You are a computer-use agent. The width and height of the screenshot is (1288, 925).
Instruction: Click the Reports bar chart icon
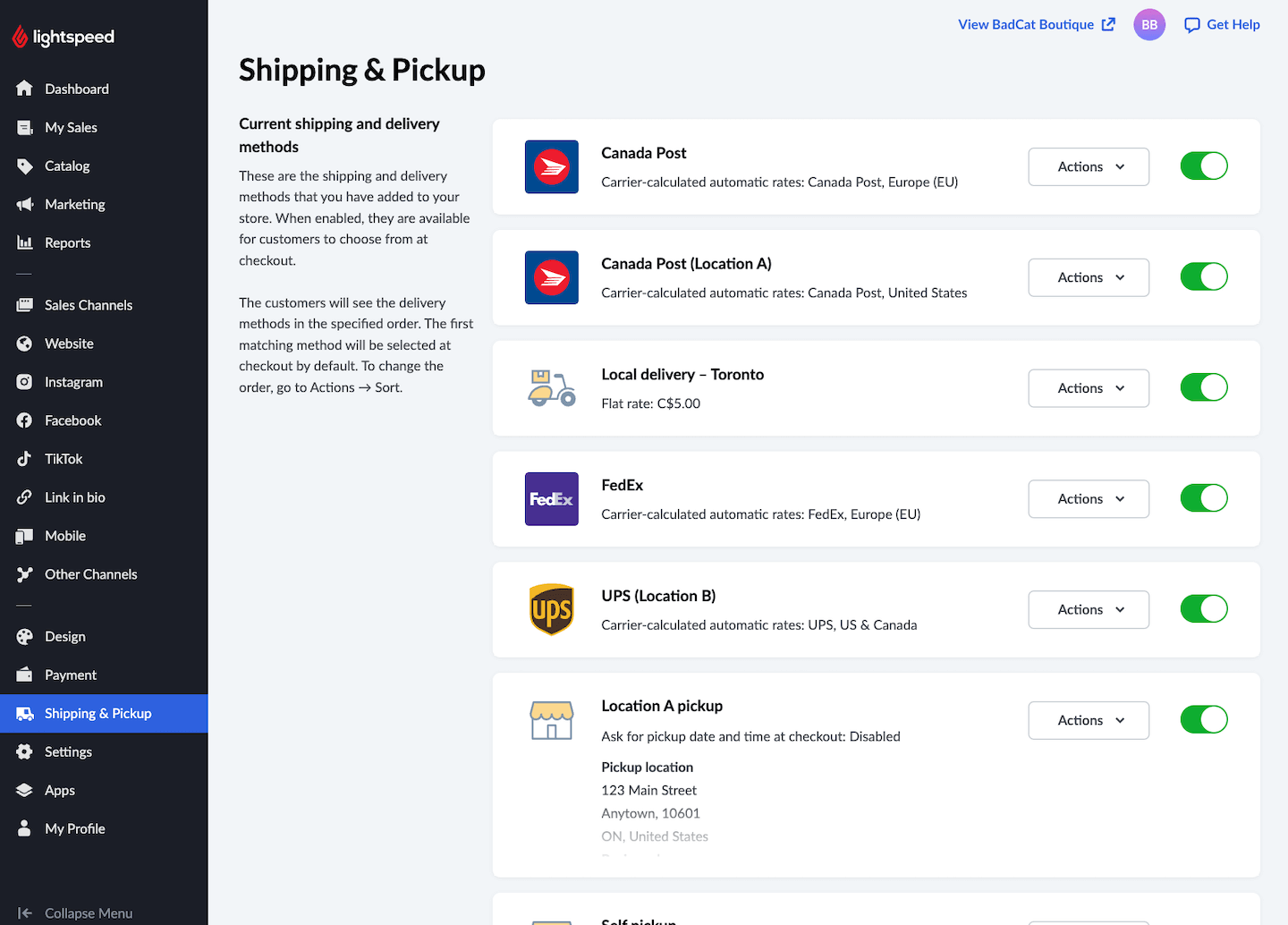[24, 242]
